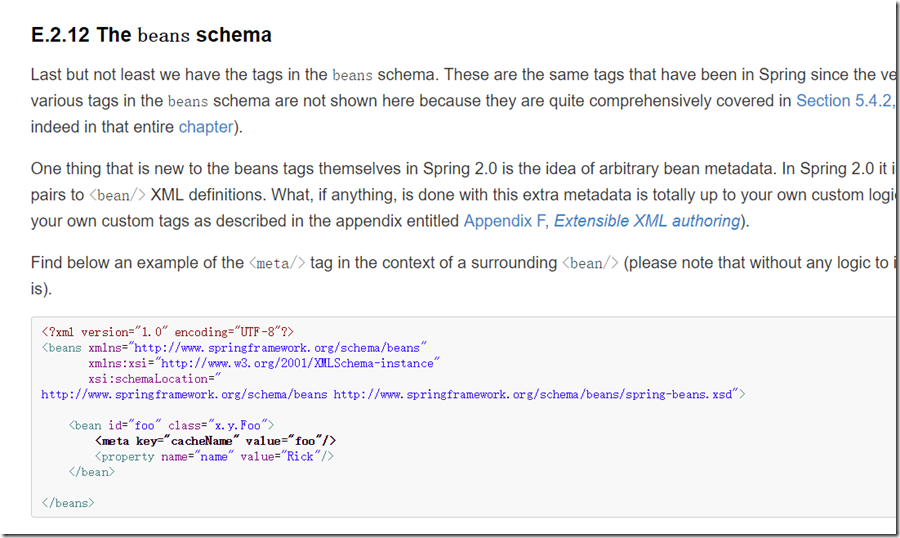This screenshot has width=900, height=538.
Task: Follow the chapter hyperlink
Action: click(x=206, y=127)
